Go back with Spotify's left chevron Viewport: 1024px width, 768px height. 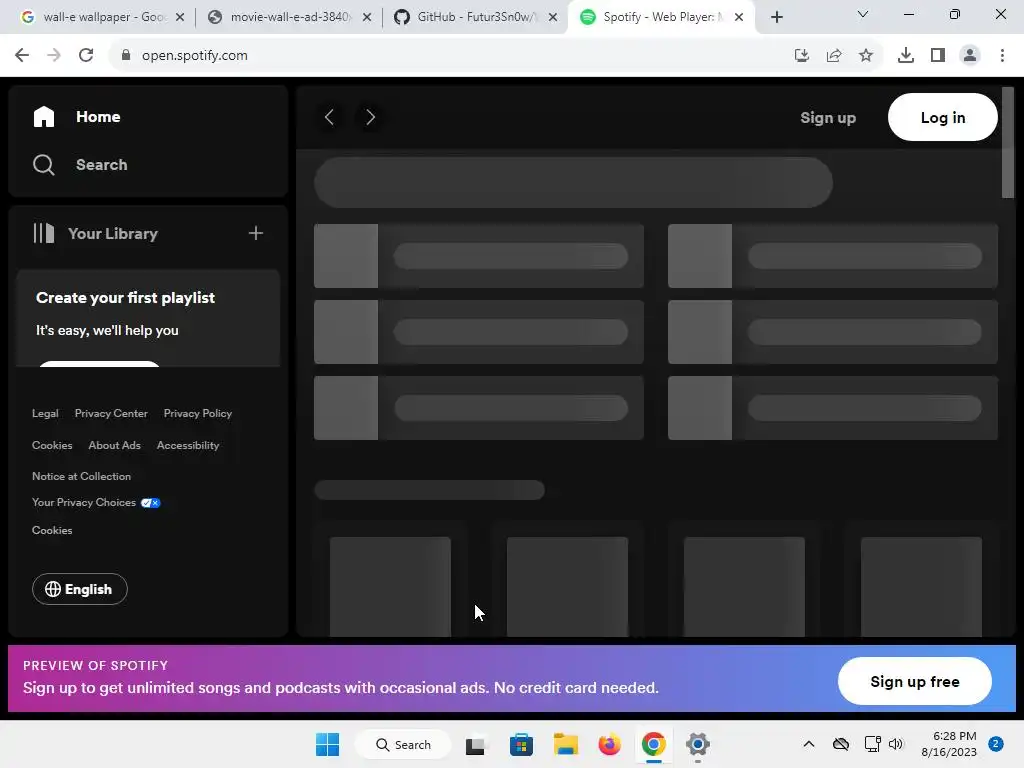pos(329,117)
